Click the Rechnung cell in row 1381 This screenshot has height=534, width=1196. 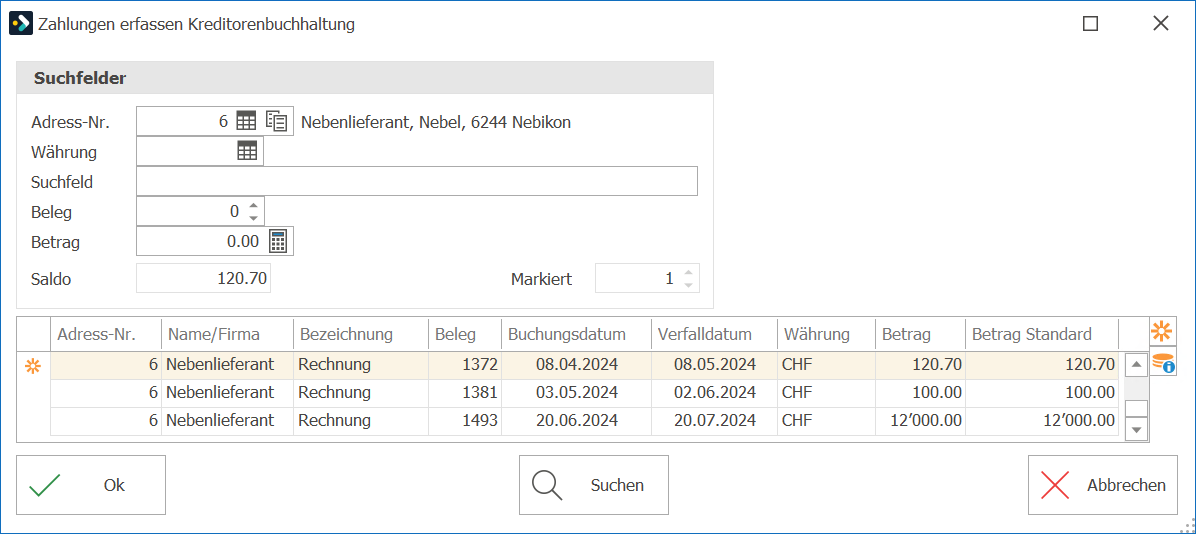361,393
